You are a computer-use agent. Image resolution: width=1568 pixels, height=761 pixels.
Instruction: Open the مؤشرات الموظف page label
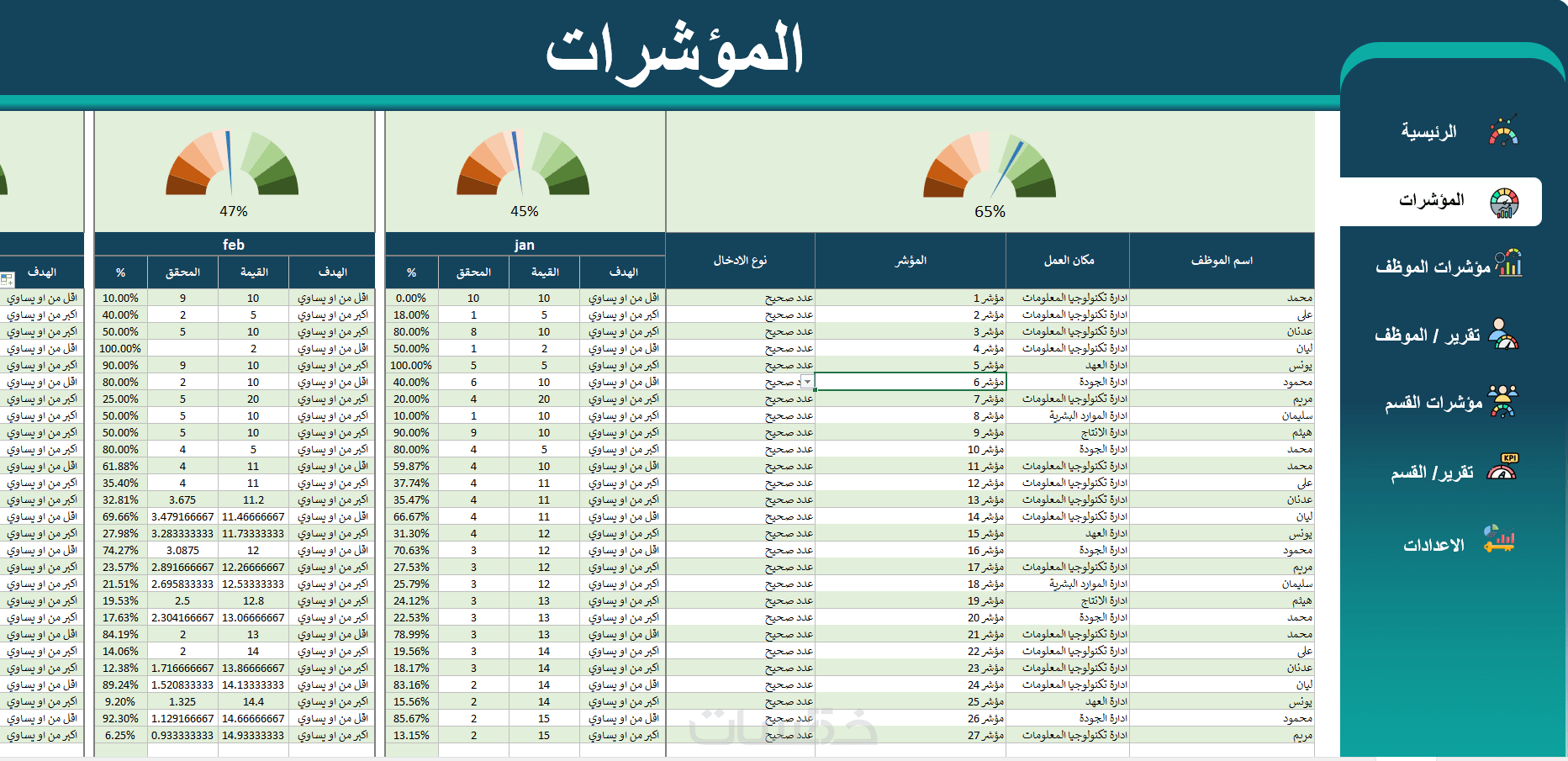1433,267
